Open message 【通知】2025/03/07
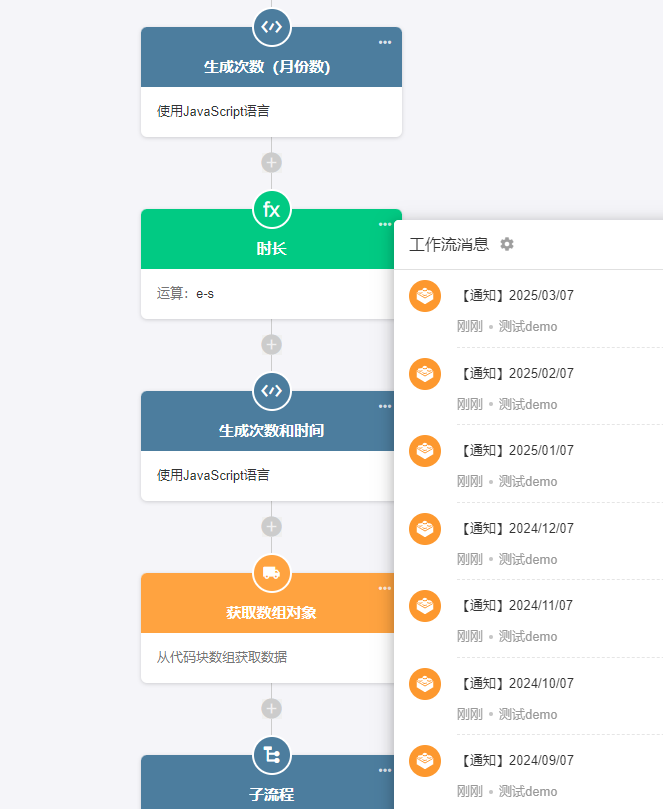The height and width of the screenshot is (809, 663). click(515, 296)
